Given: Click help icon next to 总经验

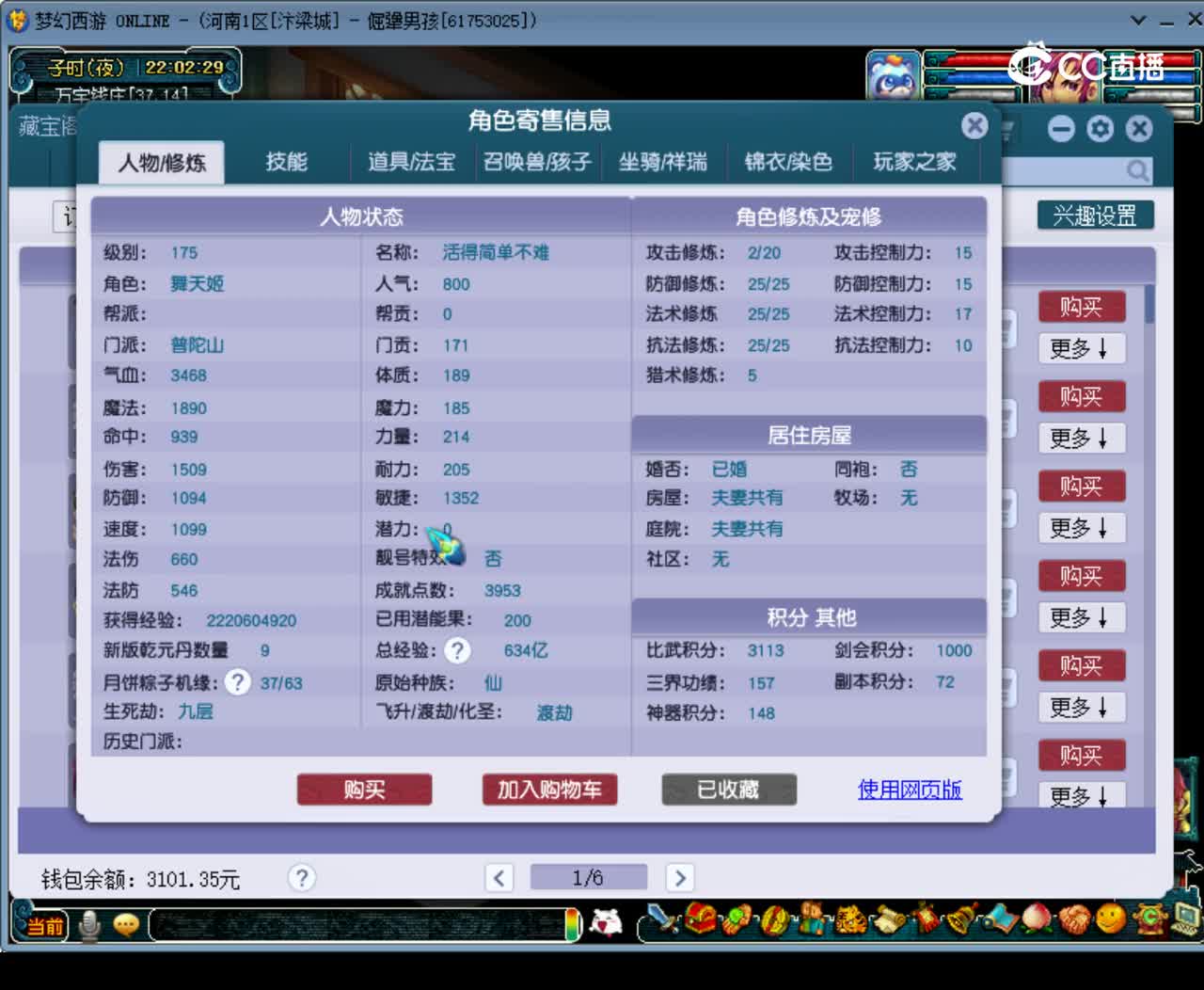Looking at the screenshot, I should (457, 650).
